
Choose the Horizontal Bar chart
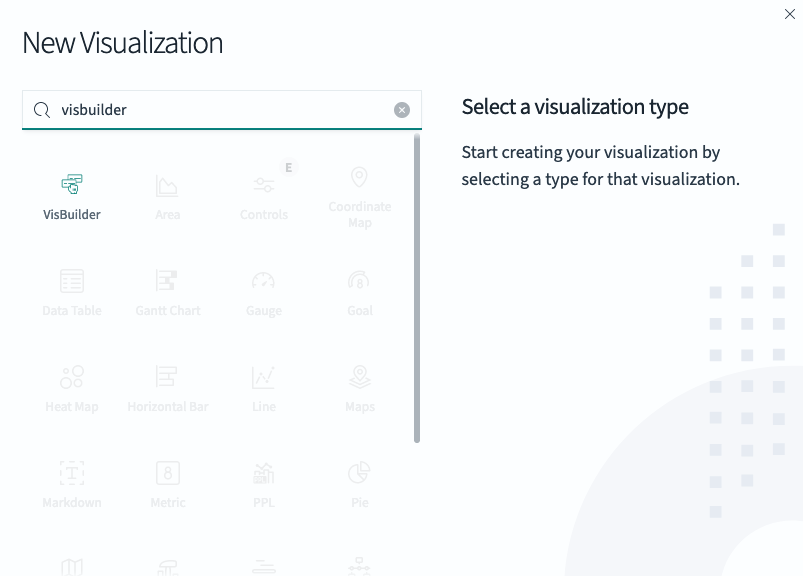pyautogui.click(x=167, y=386)
